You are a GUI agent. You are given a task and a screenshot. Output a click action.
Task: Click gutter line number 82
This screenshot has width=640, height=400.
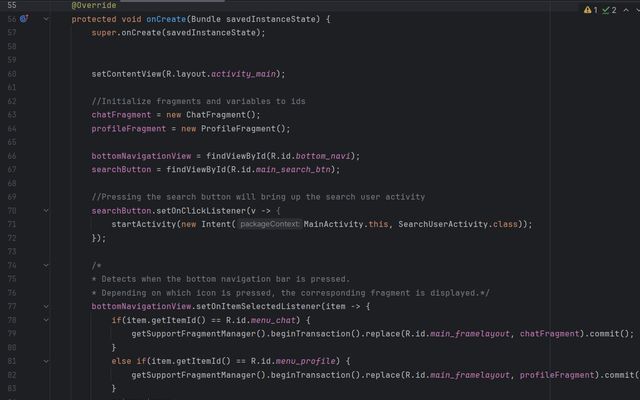tap(12, 375)
